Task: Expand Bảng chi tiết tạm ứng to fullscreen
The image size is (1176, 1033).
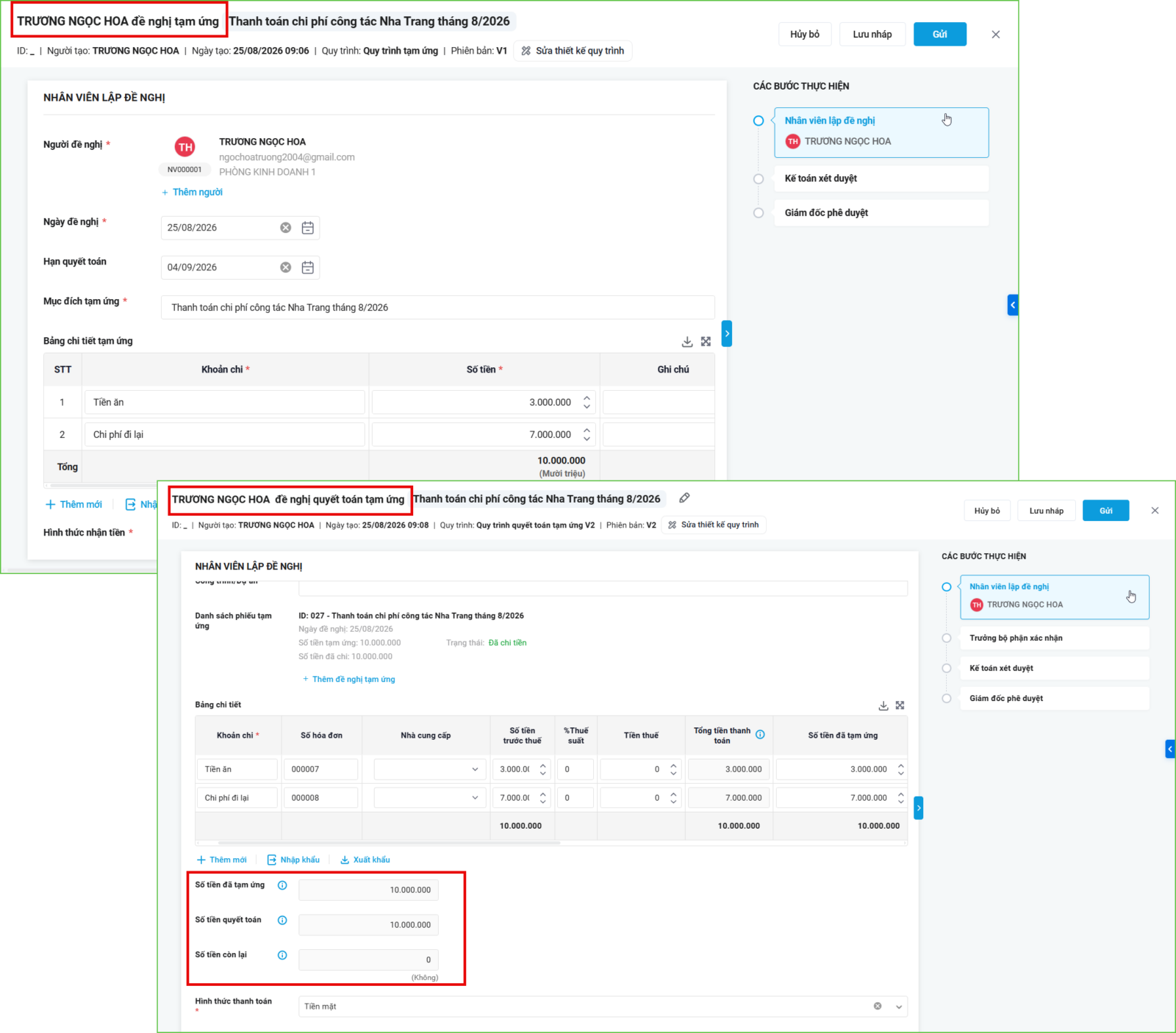Action: pos(706,342)
